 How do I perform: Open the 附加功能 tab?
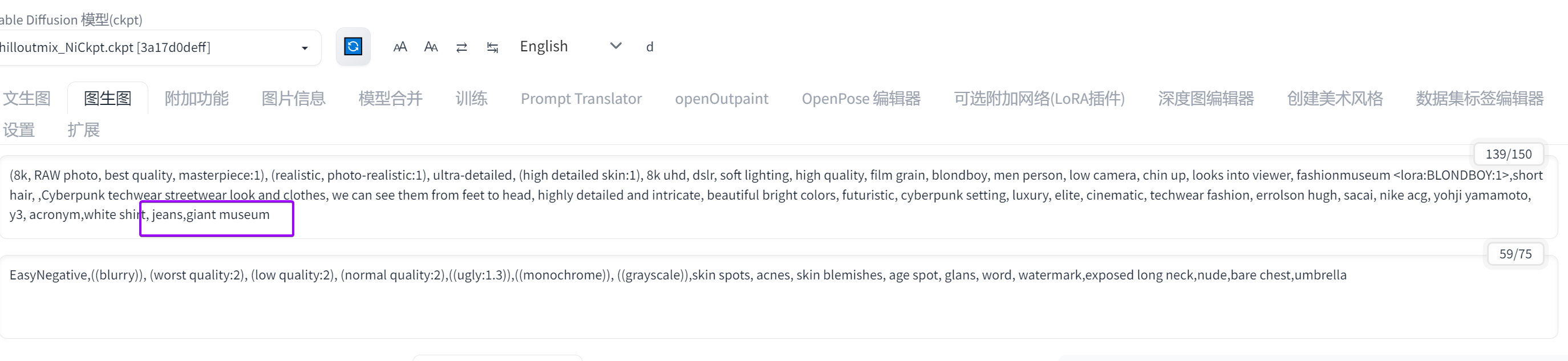[x=197, y=98]
